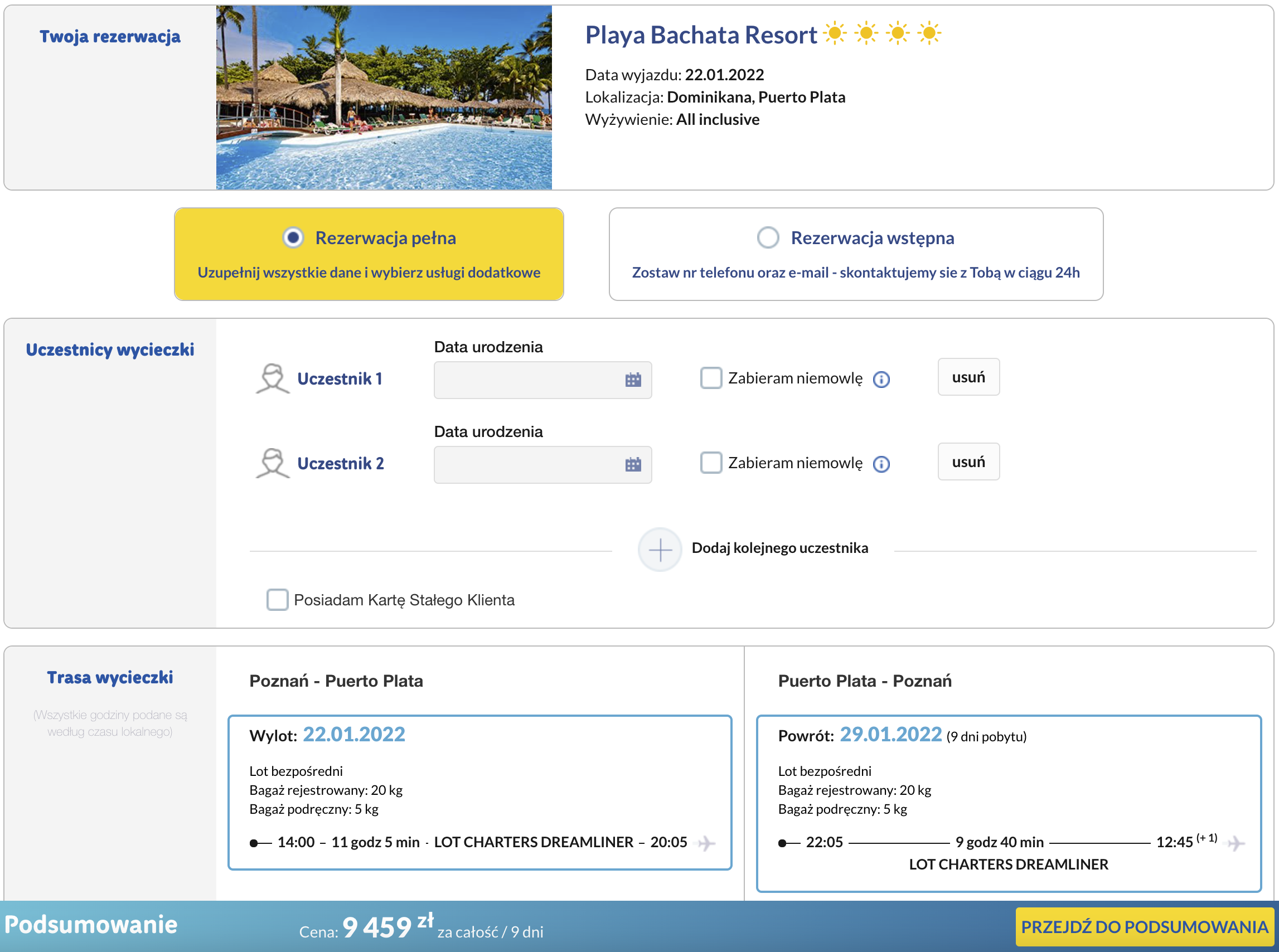The image size is (1279, 952).
Task: Click the plane icon on return flight
Action: click(1236, 844)
